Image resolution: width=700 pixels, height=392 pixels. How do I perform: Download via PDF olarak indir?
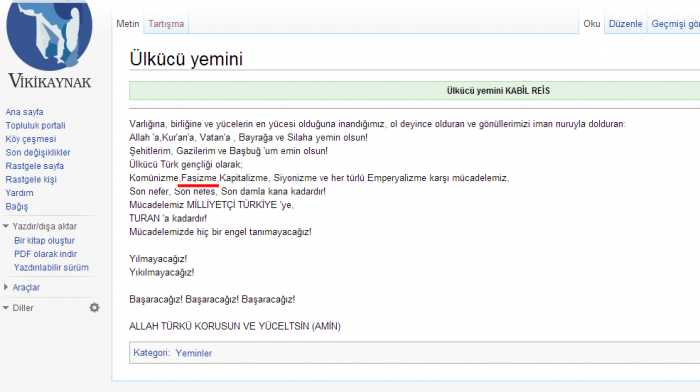[45, 254]
